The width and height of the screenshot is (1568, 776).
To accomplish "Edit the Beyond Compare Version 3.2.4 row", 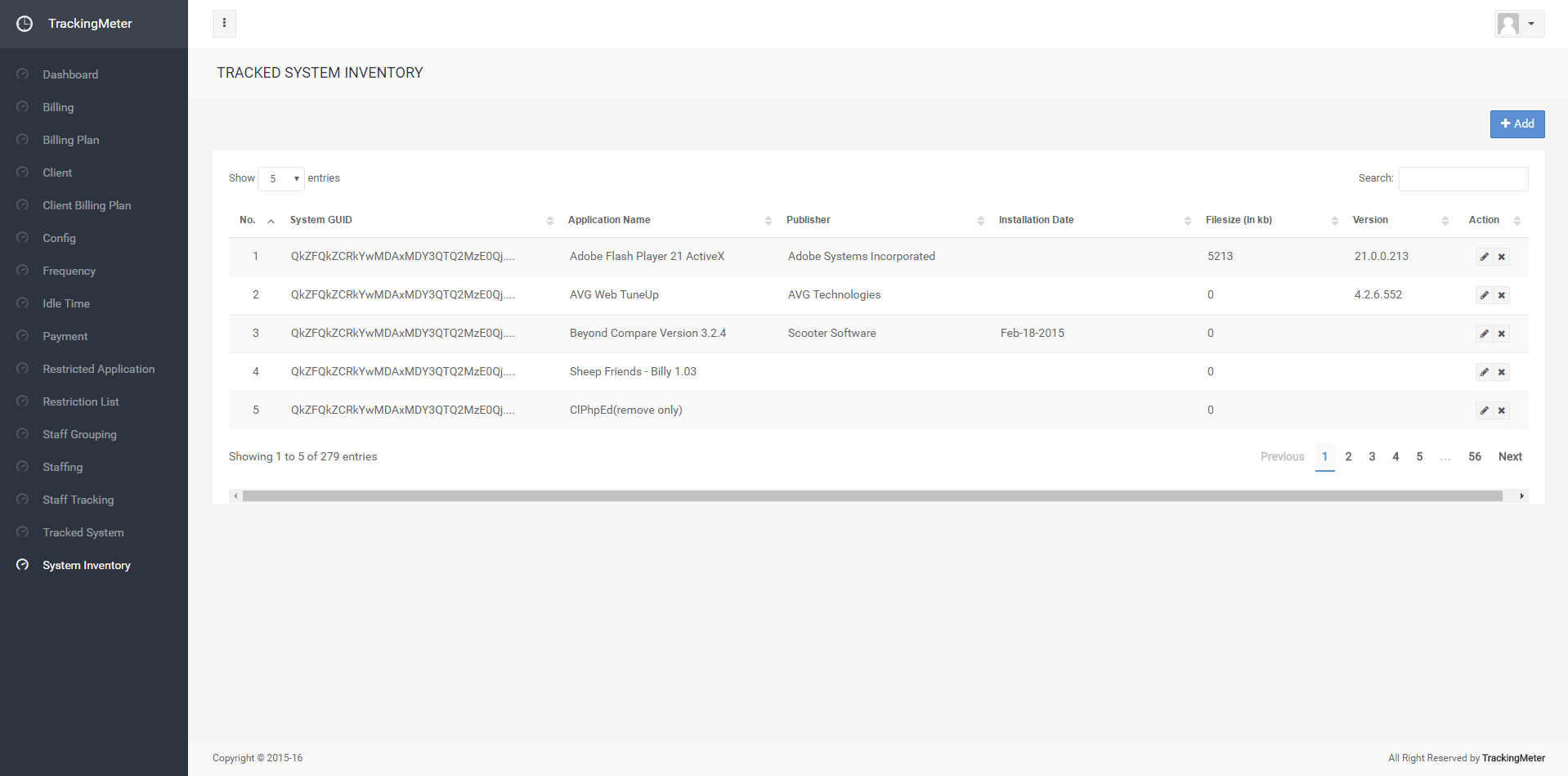I will (x=1484, y=334).
